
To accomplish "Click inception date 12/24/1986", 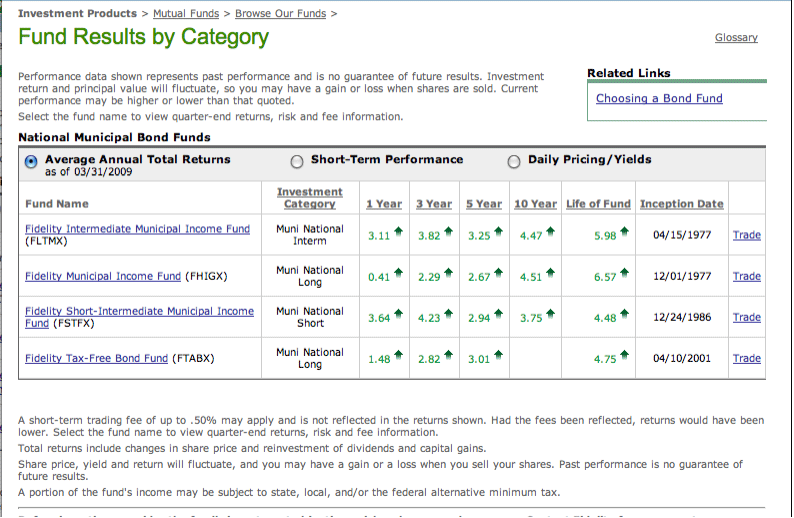I will 682,317.
